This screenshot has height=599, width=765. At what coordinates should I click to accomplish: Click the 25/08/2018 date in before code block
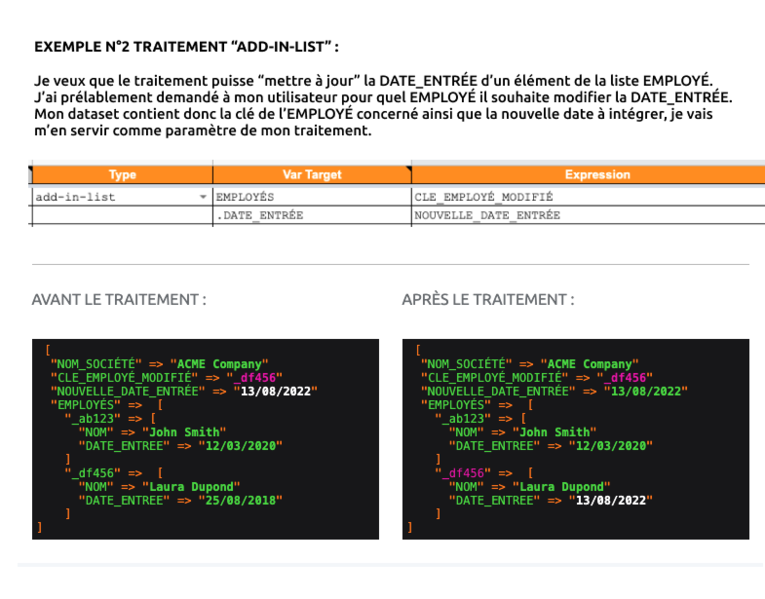241,500
